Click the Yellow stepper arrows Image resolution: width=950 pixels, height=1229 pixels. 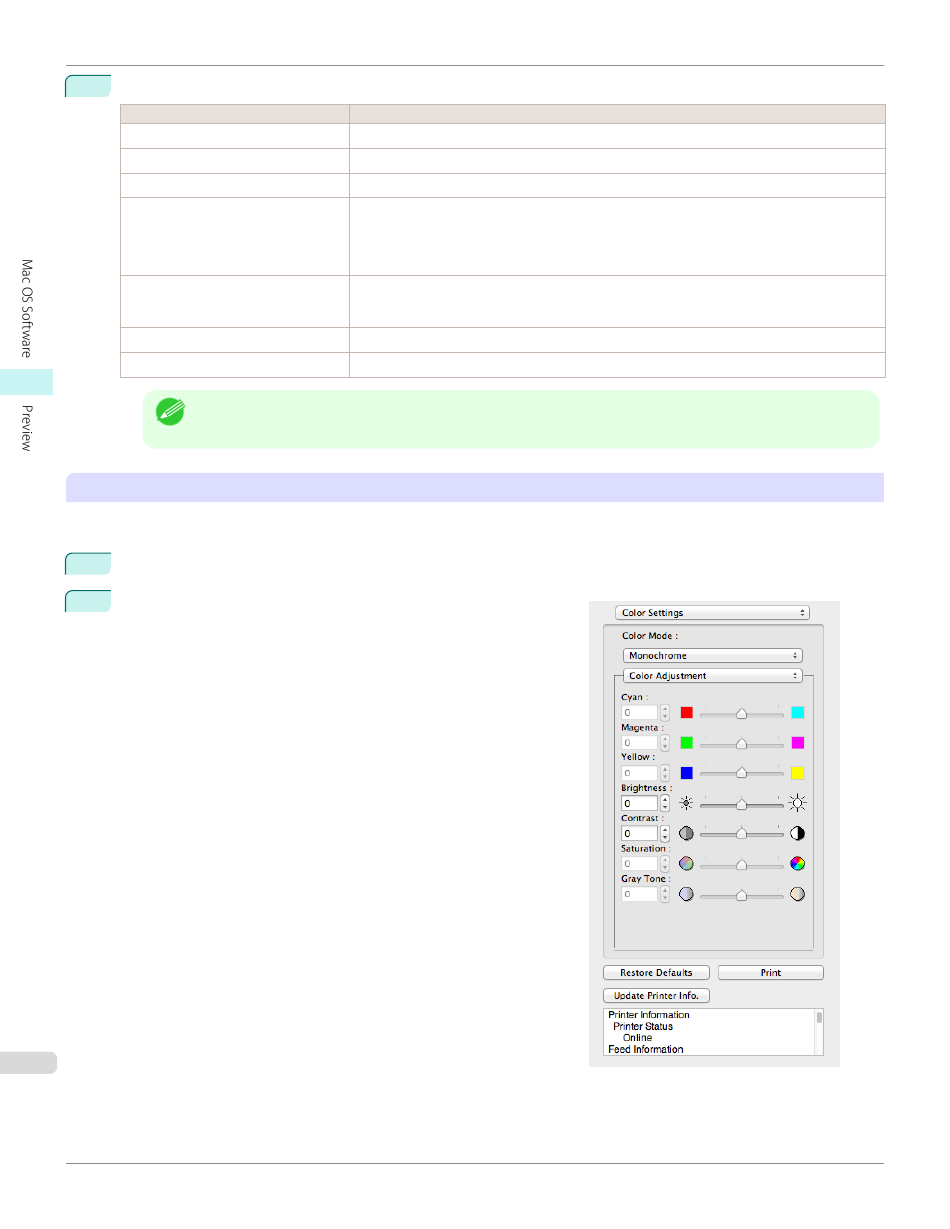(x=665, y=773)
